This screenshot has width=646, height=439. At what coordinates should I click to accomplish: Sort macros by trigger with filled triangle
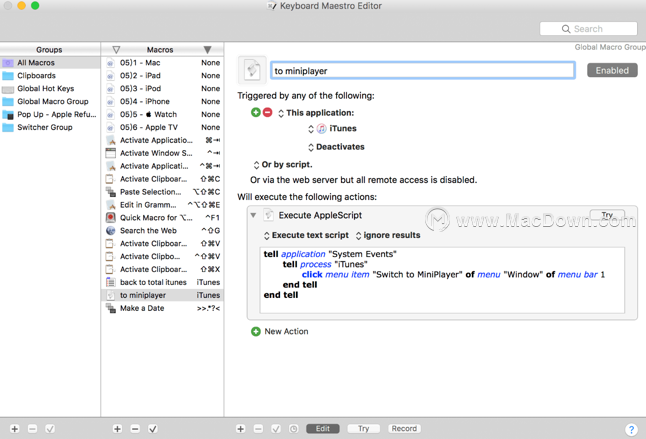(207, 50)
